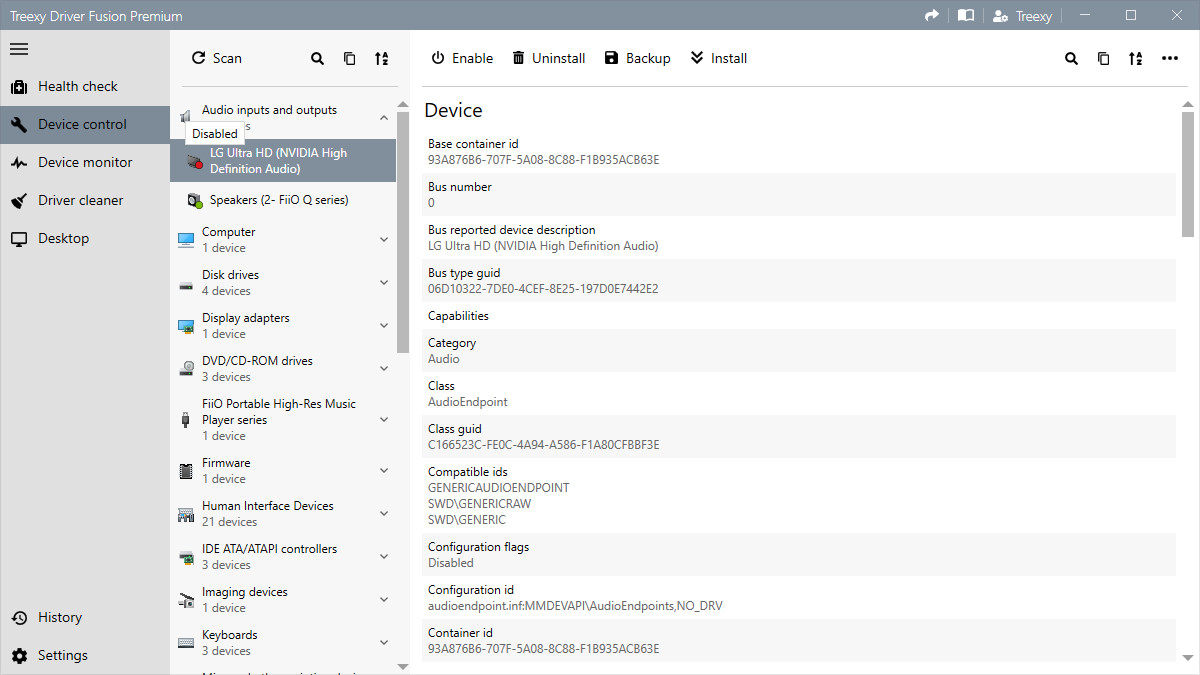Expand the Human Interface Devices category
The height and width of the screenshot is (675, 1200).
coord(383,513)
